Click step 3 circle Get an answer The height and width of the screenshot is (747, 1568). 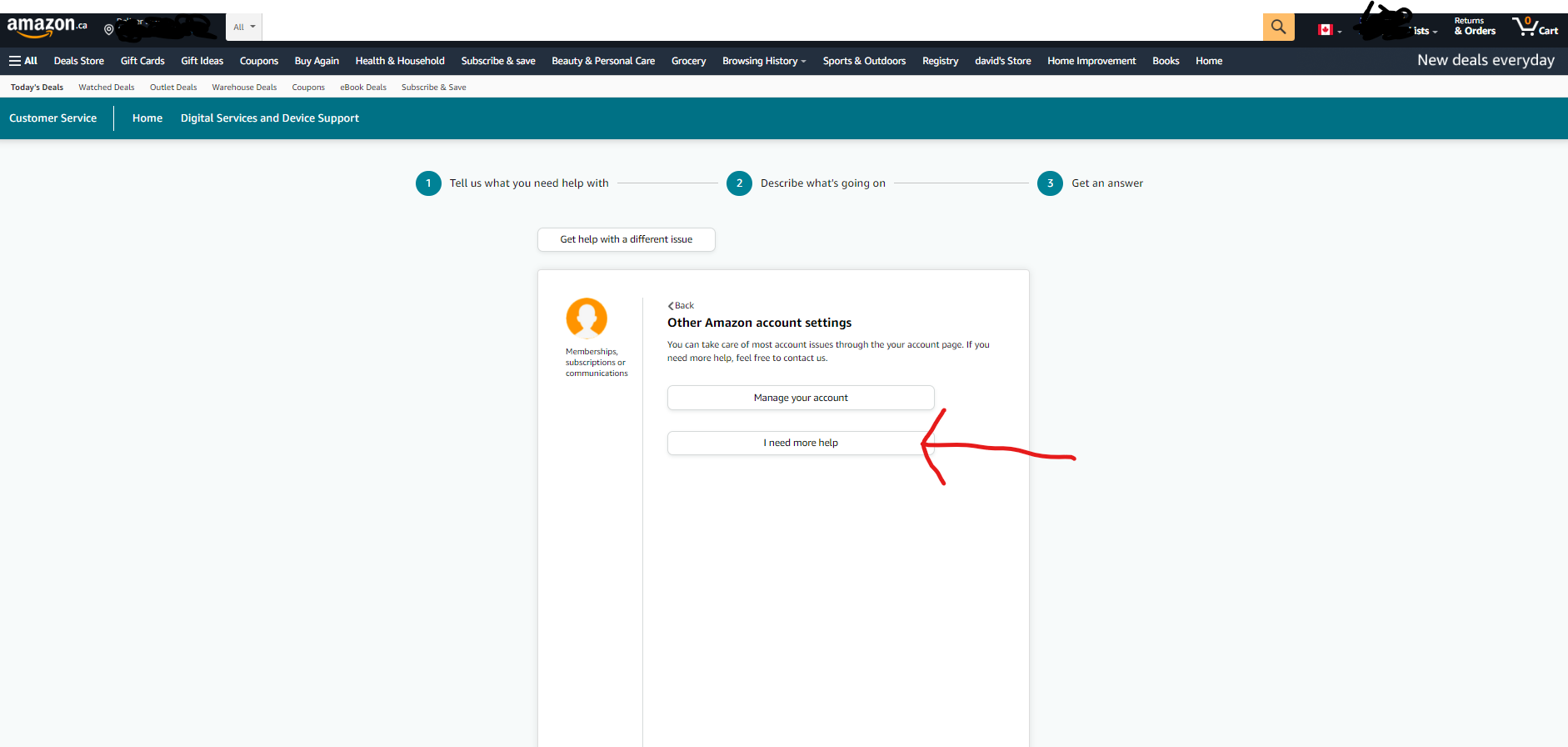click(x=1050, y=183)
